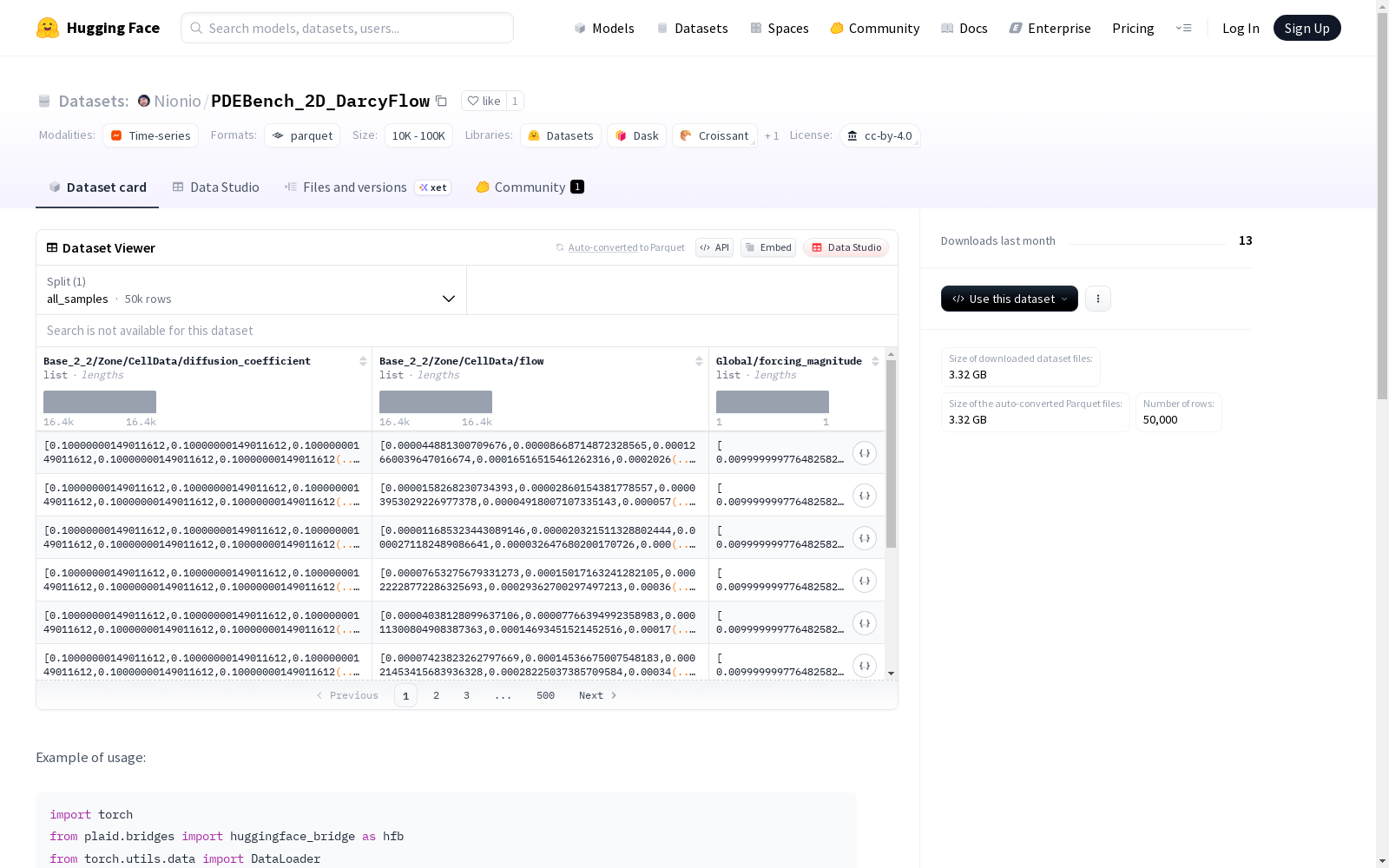Click the Sign Up button
The height and width of the screenshot is (868, 1389).
point(1307,28)
